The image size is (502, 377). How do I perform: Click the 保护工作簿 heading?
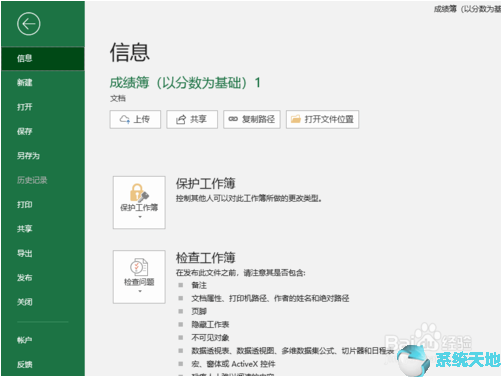(206, 184)
